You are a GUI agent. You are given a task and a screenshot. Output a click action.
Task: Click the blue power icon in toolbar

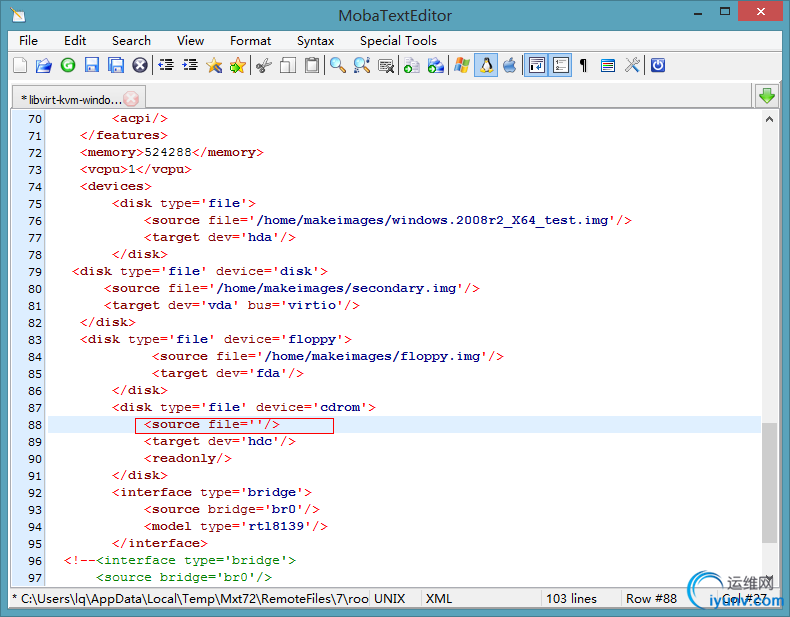click(x=658, y=66)
